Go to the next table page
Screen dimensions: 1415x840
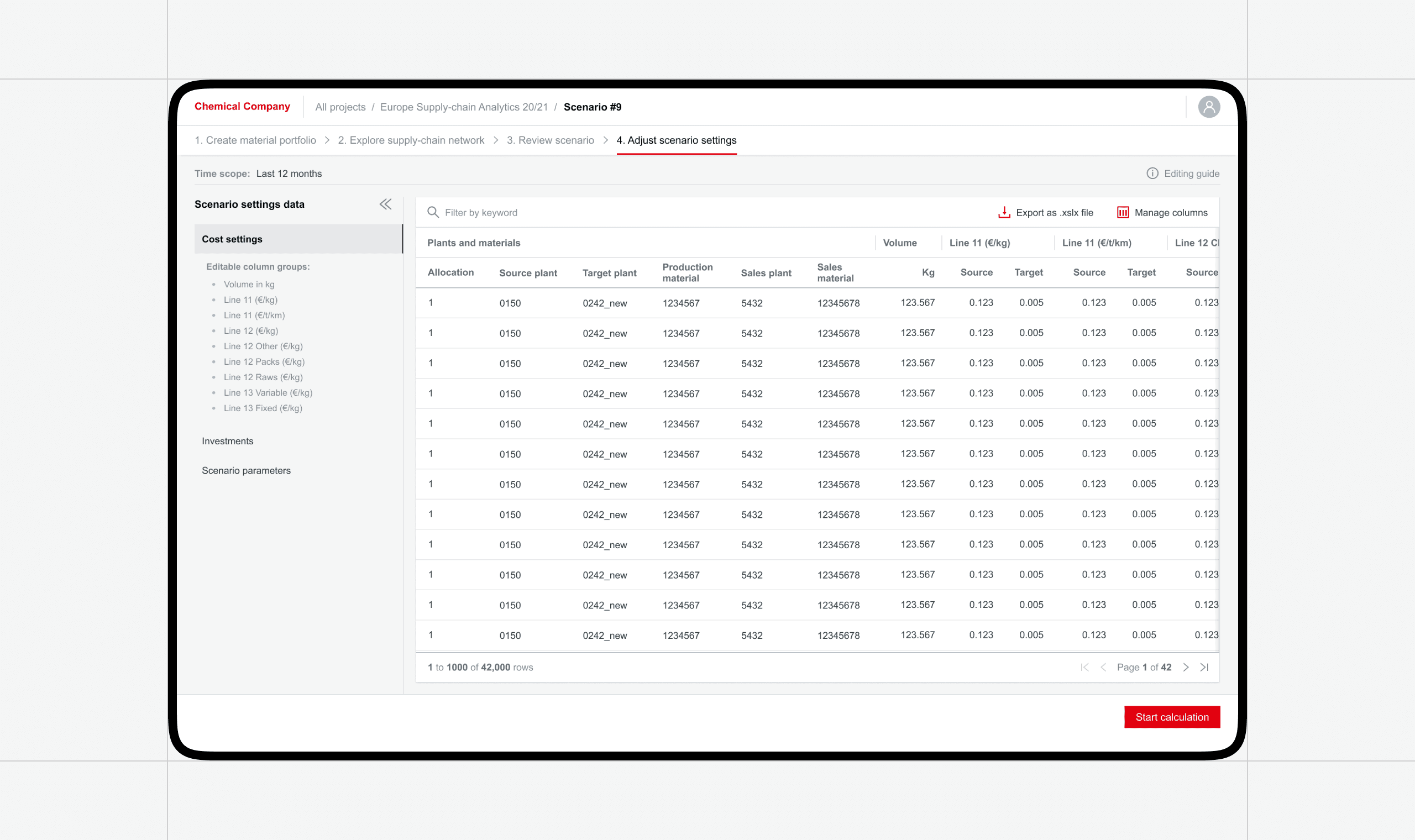(x=1186, y=668)
